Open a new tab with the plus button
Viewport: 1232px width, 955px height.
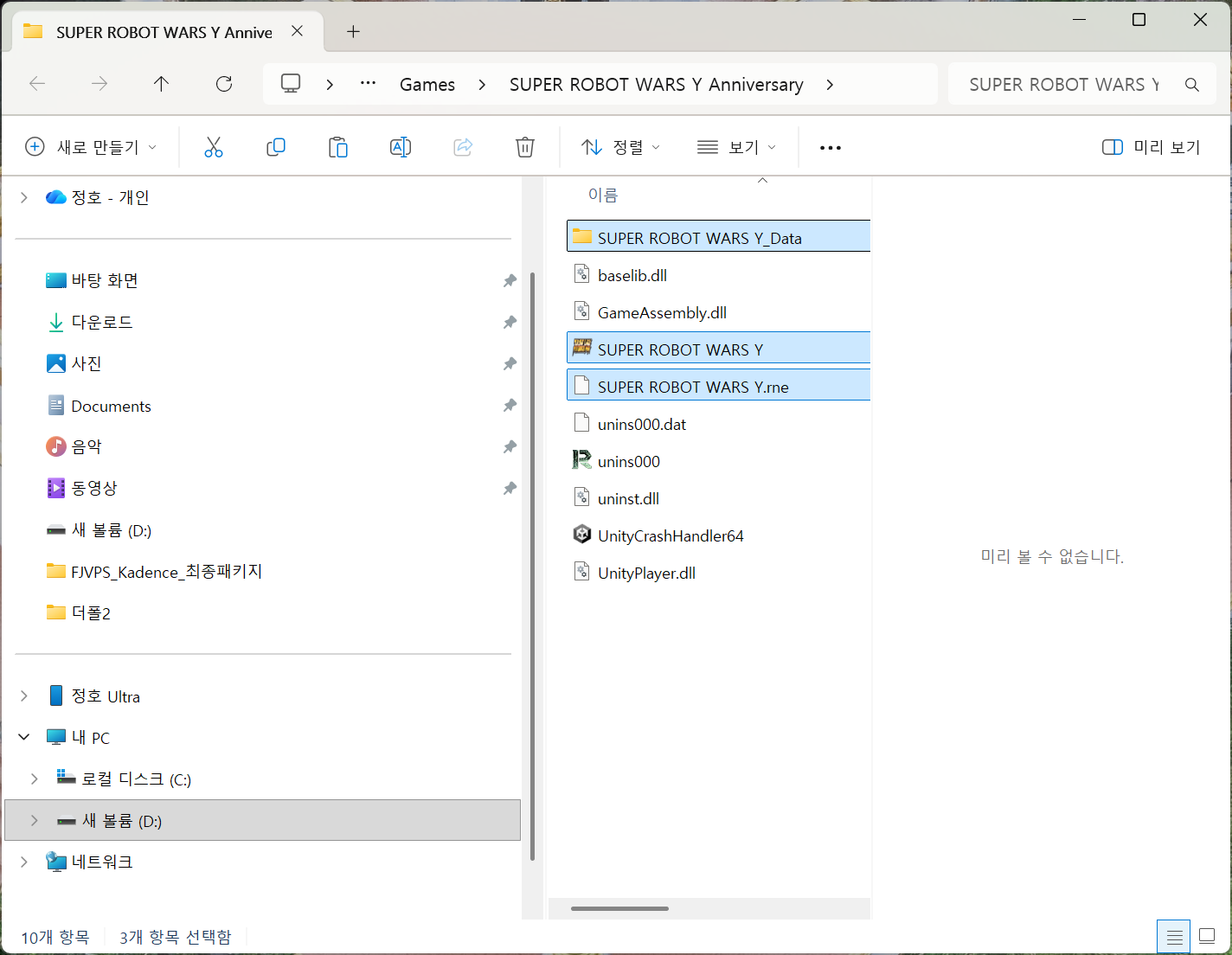click(353, 32)
